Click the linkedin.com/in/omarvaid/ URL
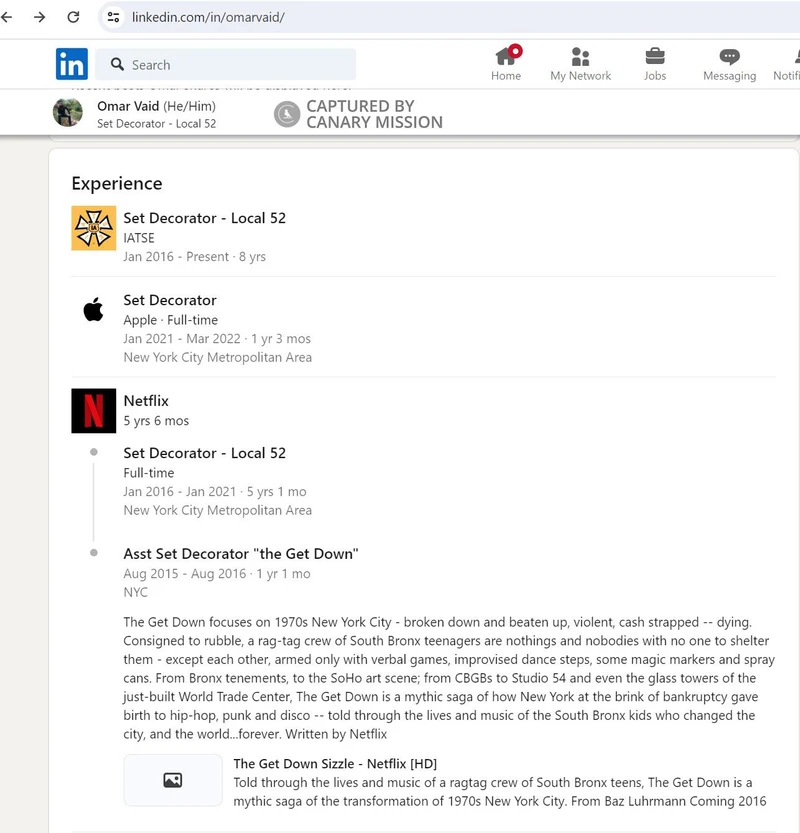 pos(208,17)
